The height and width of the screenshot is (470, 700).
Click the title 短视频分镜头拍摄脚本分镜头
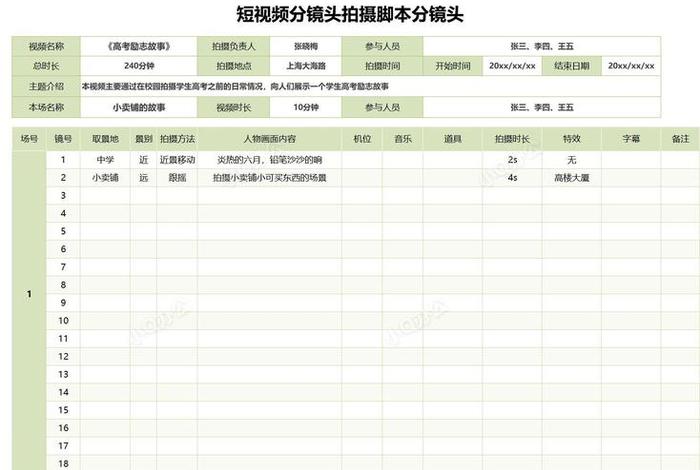click(x=350, y=14)
